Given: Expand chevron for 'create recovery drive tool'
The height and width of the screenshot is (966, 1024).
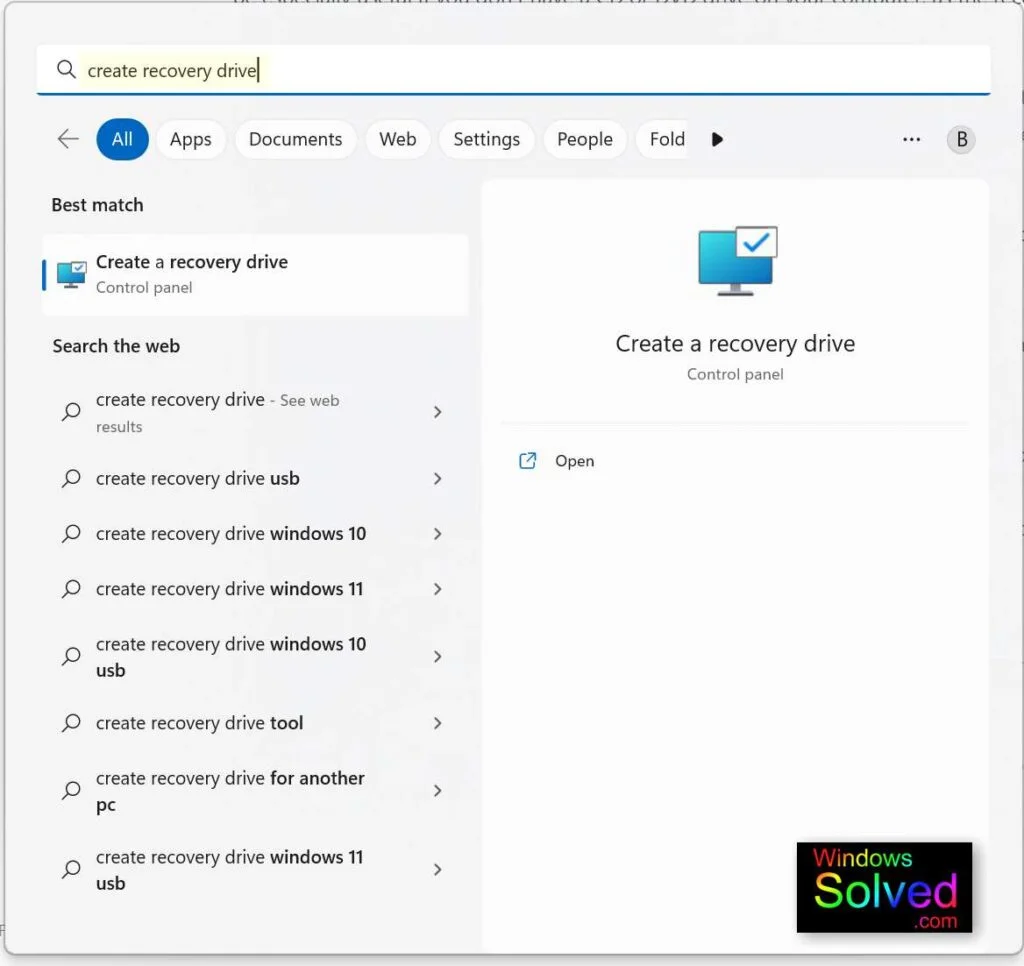Looking at the screenshot, I should point(438,723).
